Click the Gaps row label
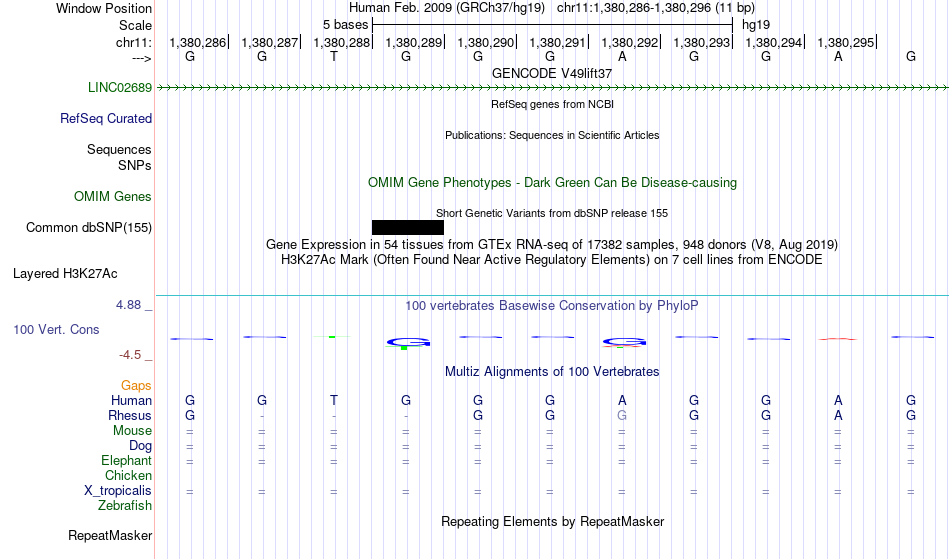Viewport: 950px width, 559px height. [136, 386]
